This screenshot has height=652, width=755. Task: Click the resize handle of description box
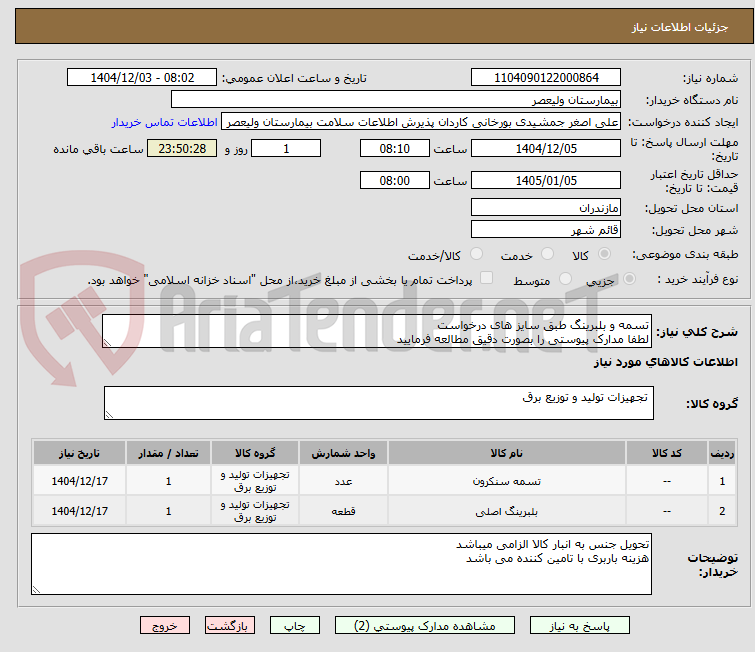tap(107, 343)
